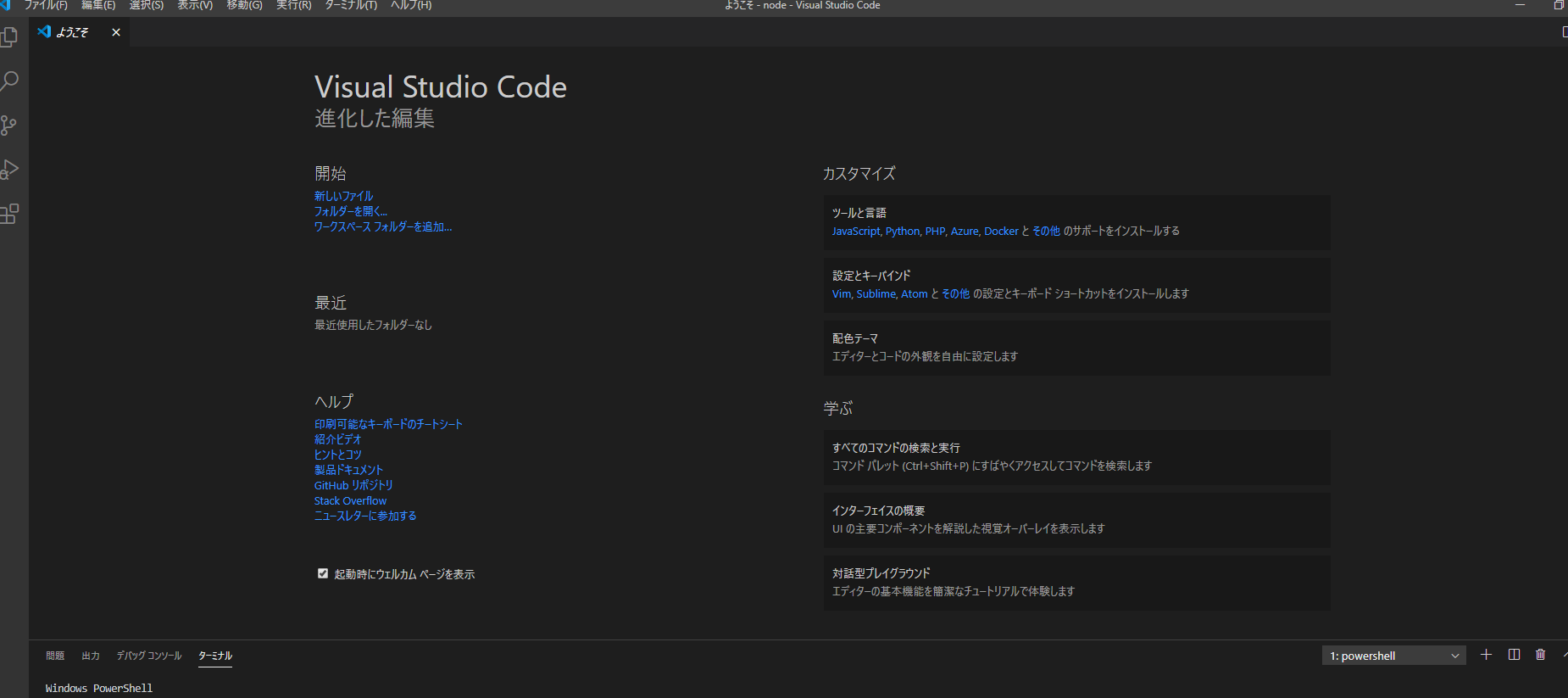
Task: Create a new terminal with plus icon
Action: coord(1486,655)
